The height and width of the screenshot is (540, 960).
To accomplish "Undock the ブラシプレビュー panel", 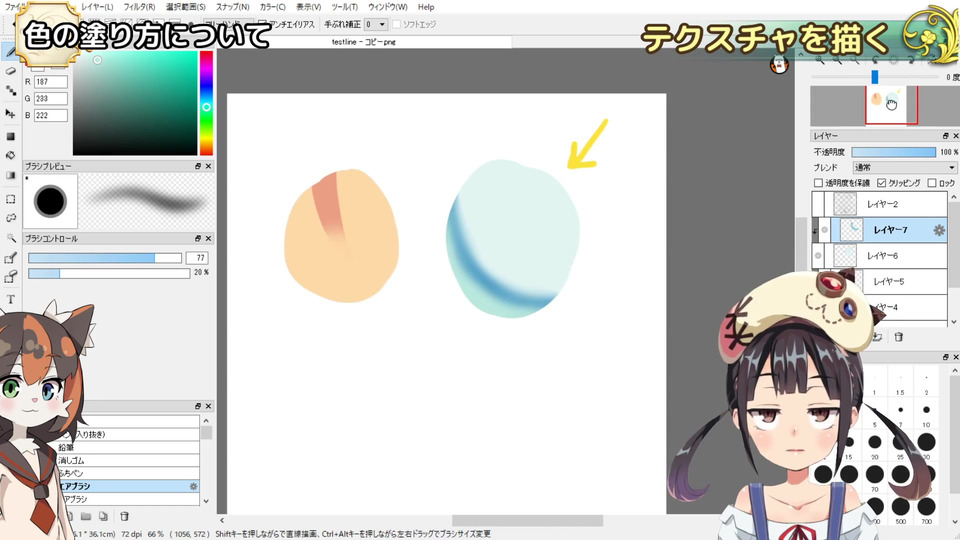I will click(x=198, y=167).
